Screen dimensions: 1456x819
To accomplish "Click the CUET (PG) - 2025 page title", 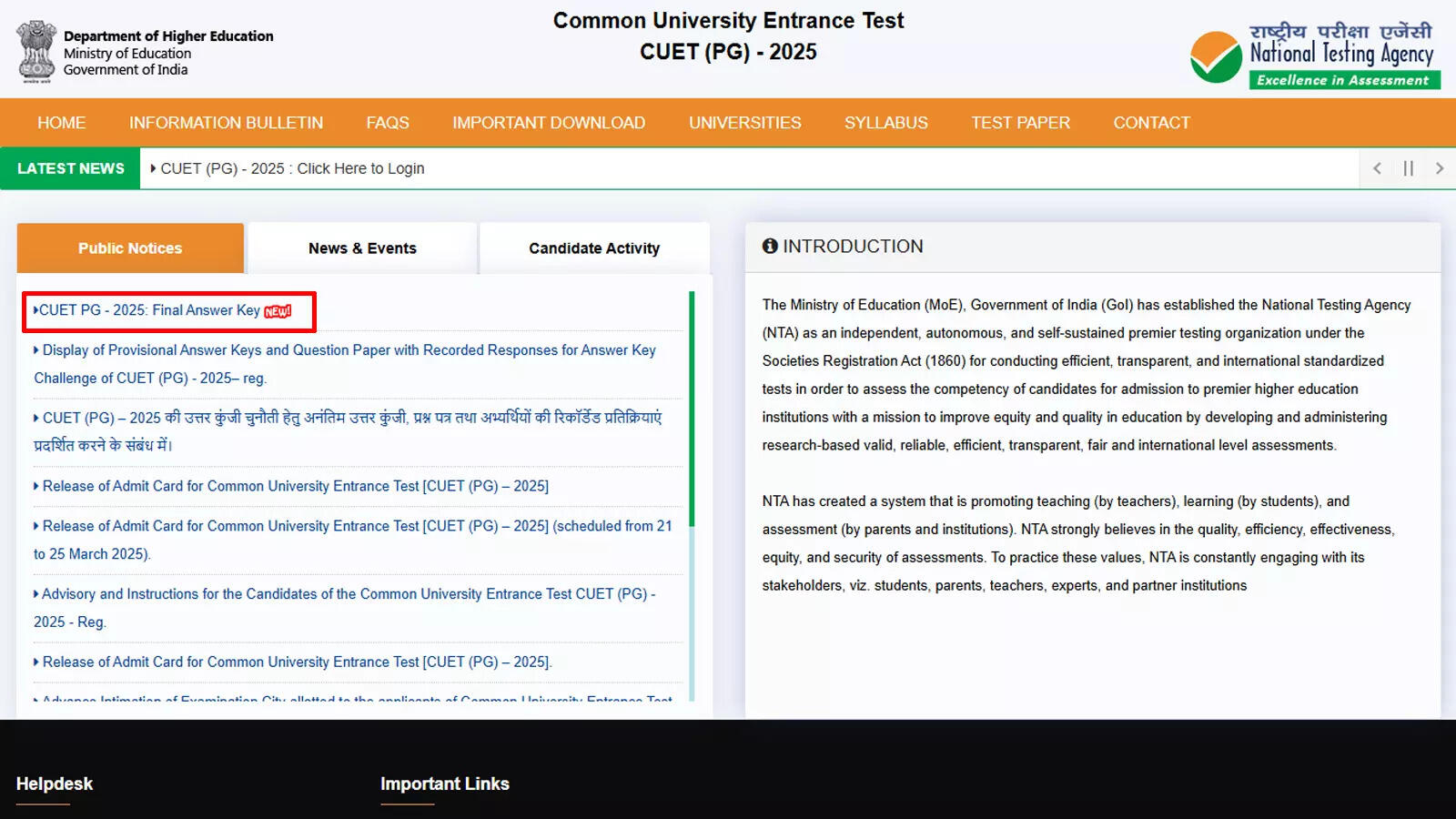I will coord(728,52).
